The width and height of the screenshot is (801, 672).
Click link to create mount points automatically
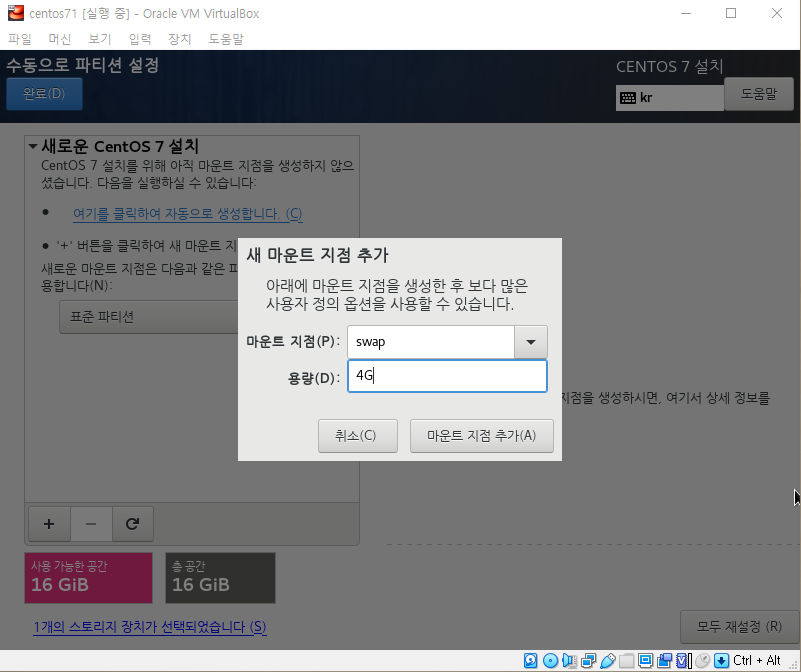pos(187,214)
